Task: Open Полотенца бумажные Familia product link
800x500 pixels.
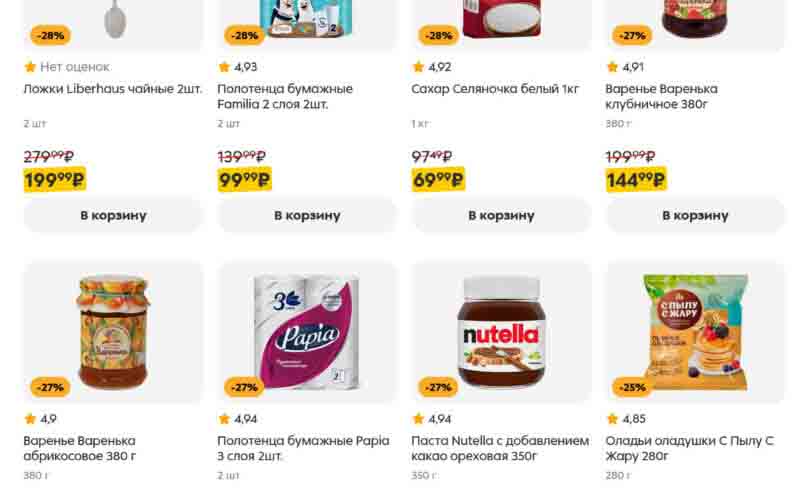Action: click(x=285, y=96)
